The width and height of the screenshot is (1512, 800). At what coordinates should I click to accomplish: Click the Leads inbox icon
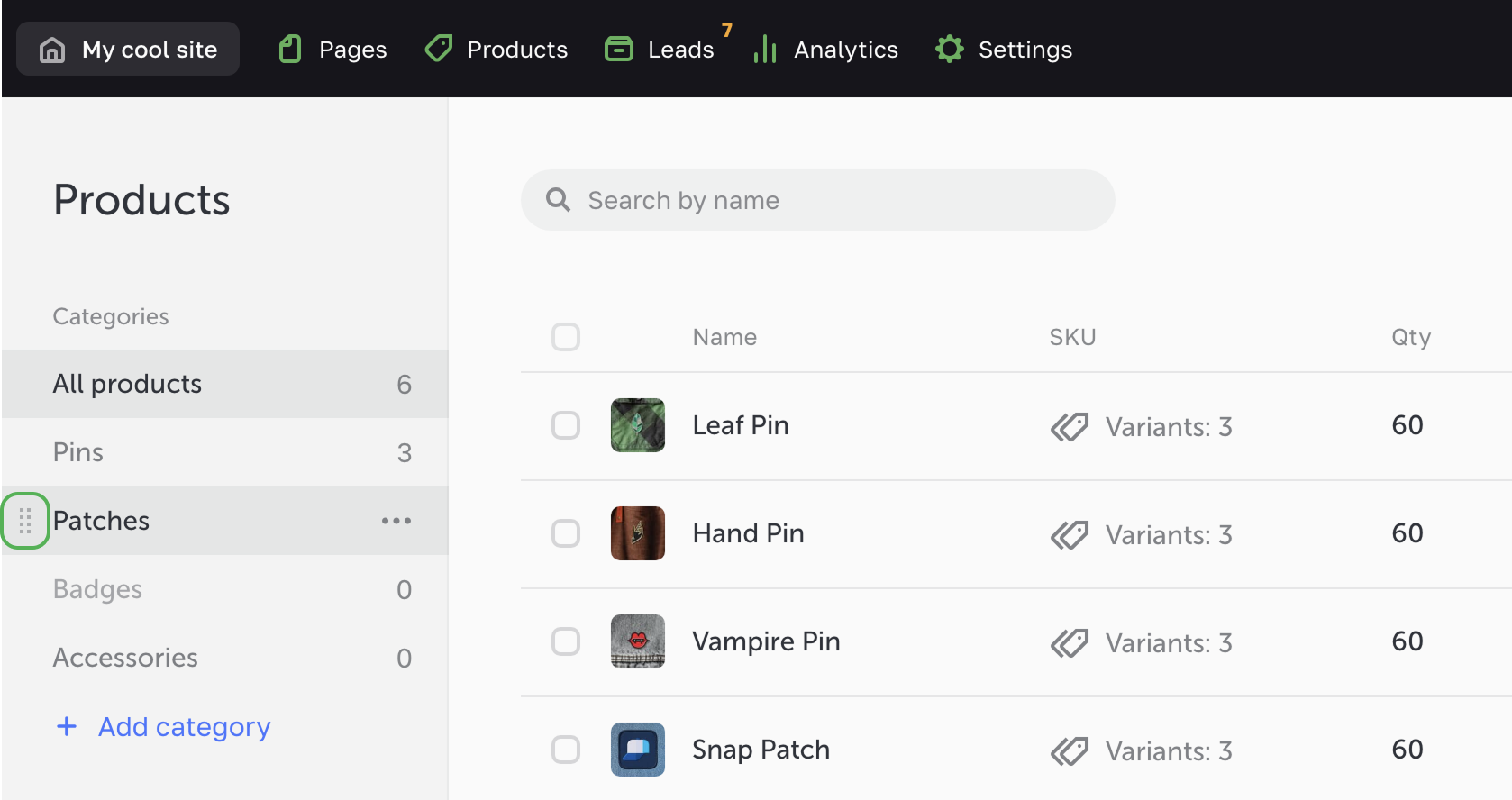pyautogui.click(x=619, y=50)
